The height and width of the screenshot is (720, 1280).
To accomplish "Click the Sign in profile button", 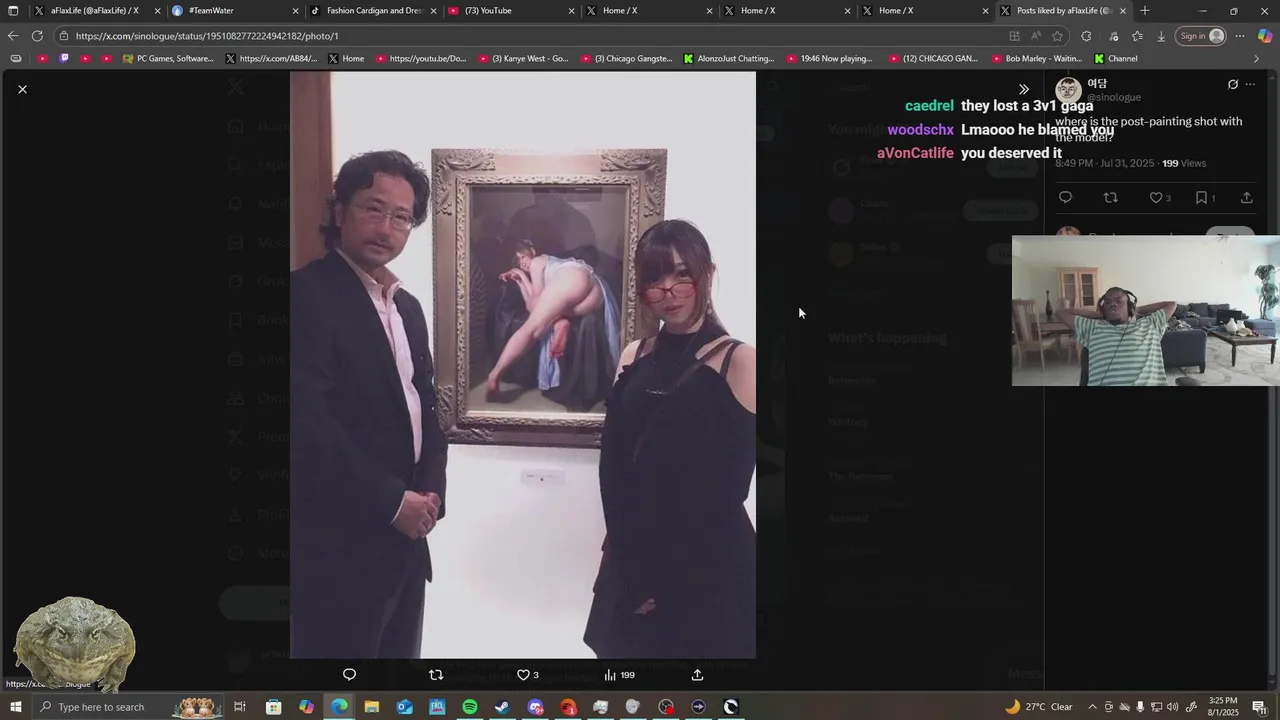I will coord(1202,36).
